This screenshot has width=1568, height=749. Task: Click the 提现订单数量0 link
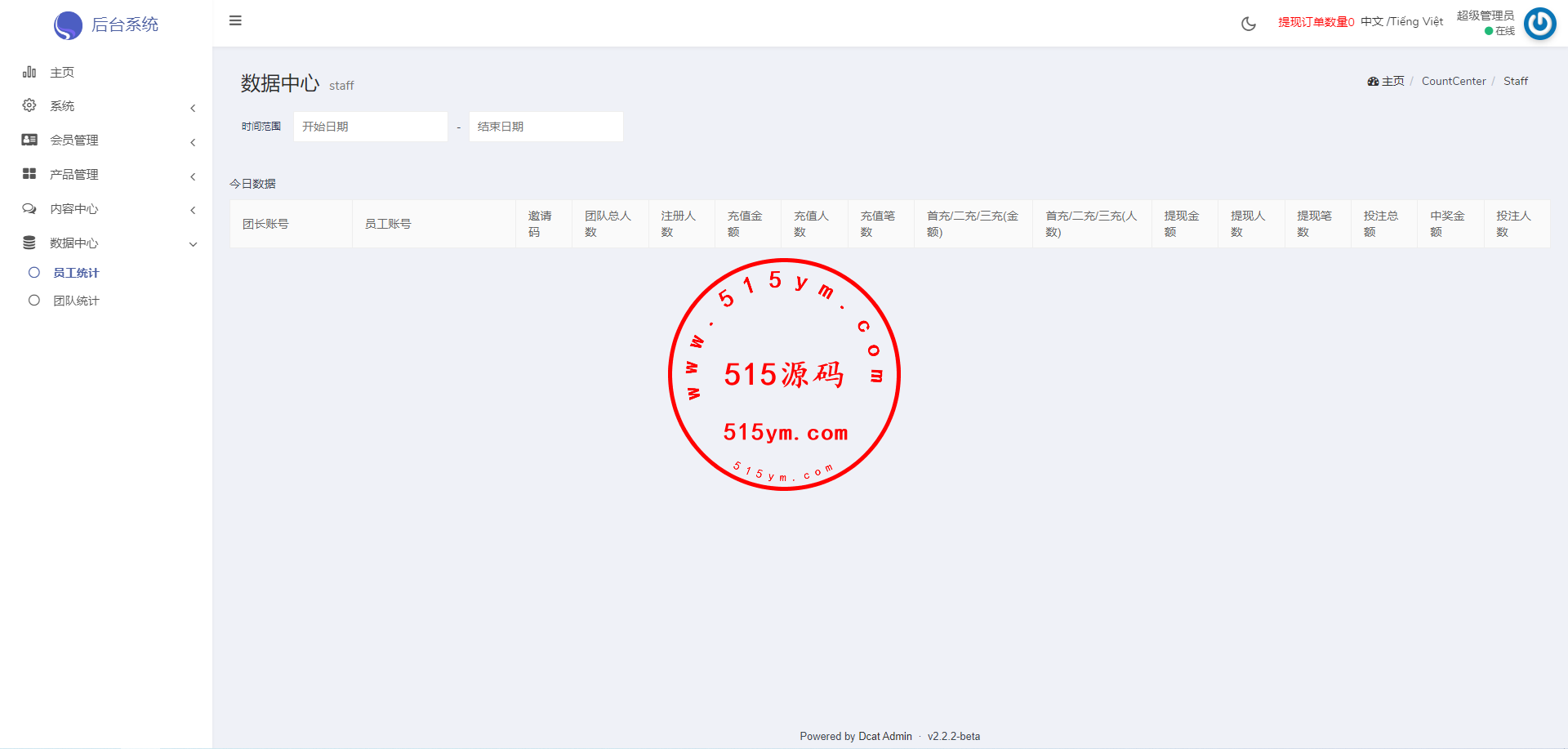[1316, 22]
